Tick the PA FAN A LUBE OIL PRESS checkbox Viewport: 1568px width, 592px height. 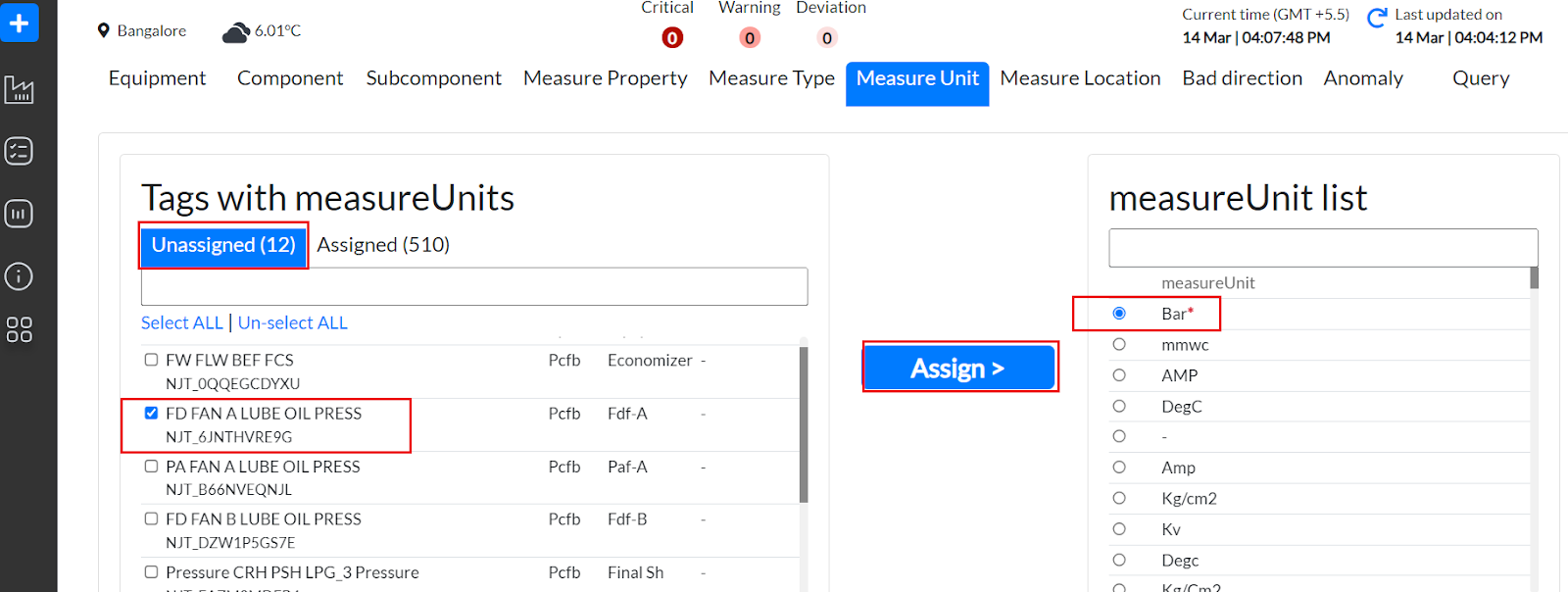(151, 466)
